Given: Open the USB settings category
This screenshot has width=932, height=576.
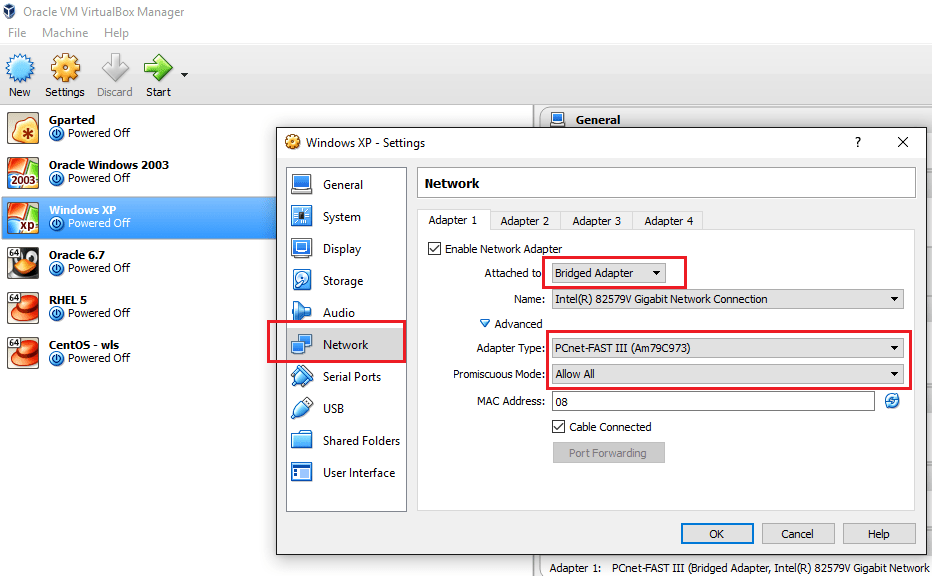Looking at the screenshot, I should pyautogui.click(x=347, y=409).
